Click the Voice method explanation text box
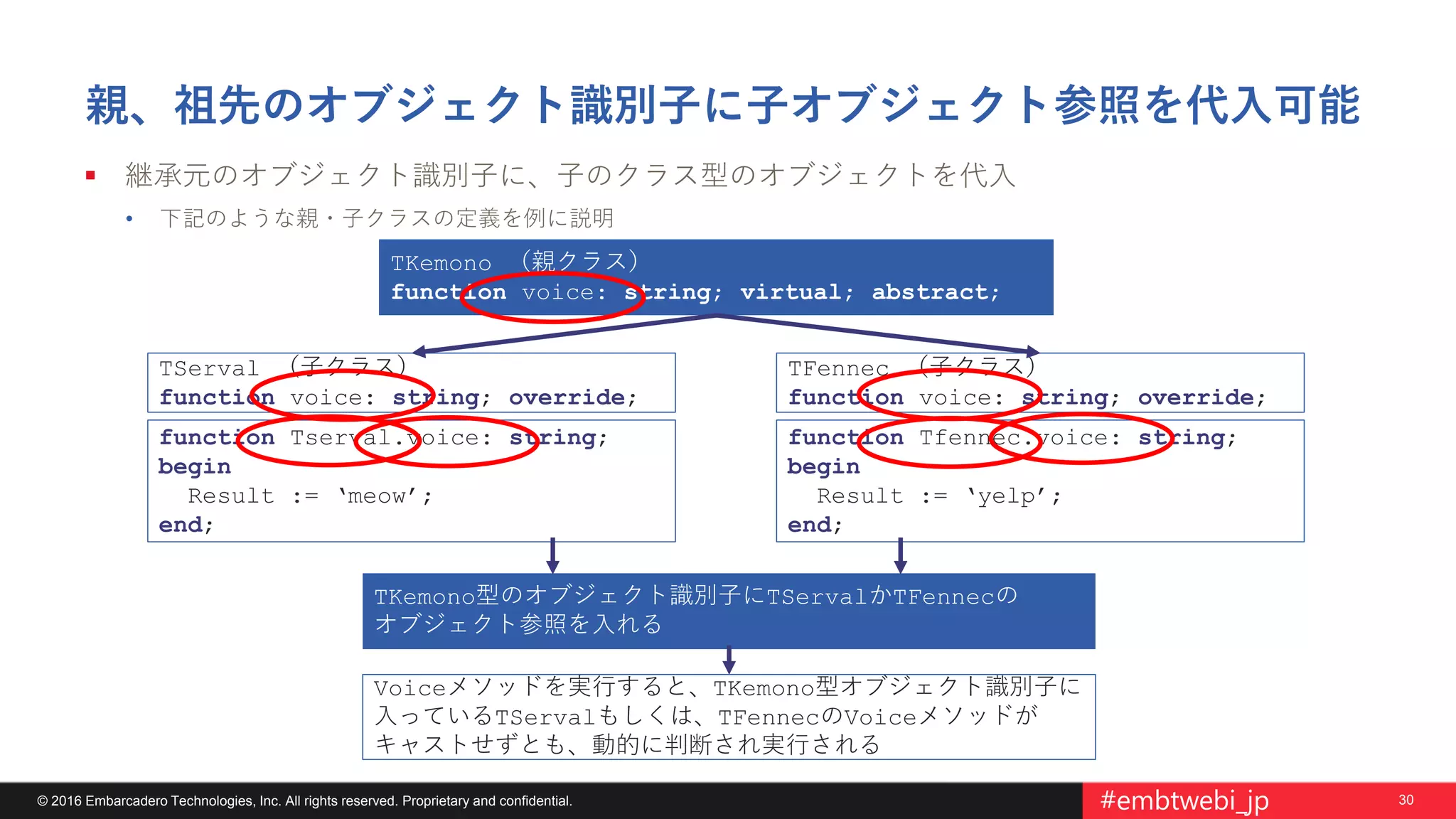Image resolution: width=1456 pixels, height=819 pixels. 728,717
